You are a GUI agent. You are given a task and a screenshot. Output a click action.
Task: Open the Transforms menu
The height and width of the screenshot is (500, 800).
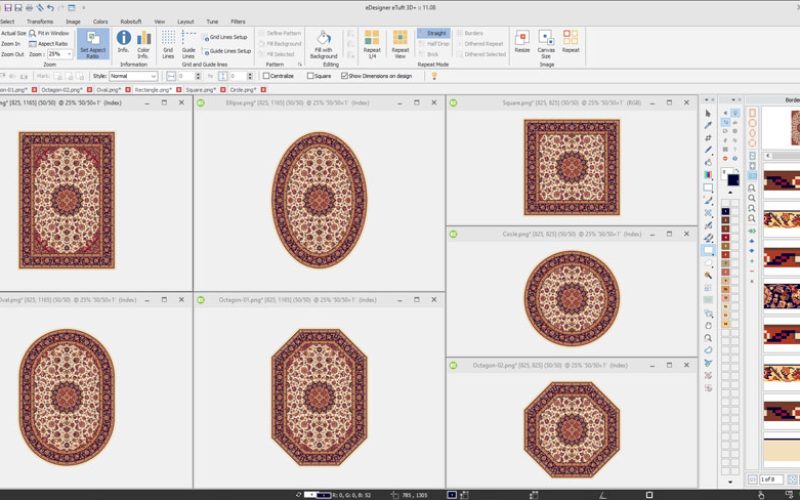coord(40,20)
